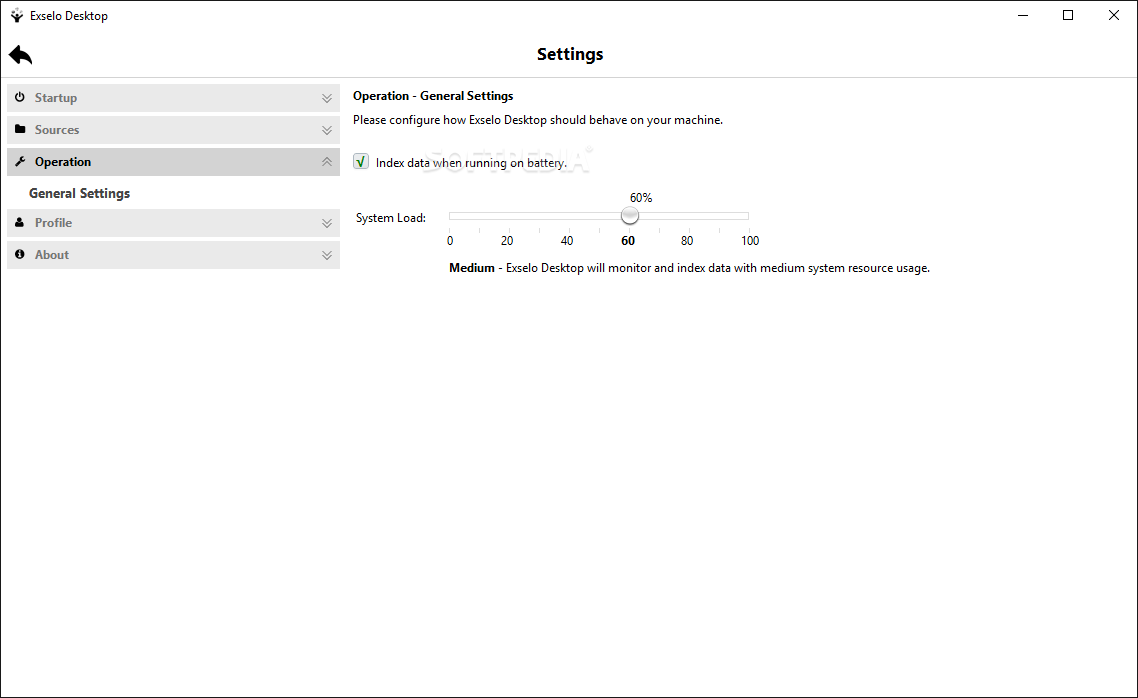Click the 80 tick label under slider

coord(687,241)
